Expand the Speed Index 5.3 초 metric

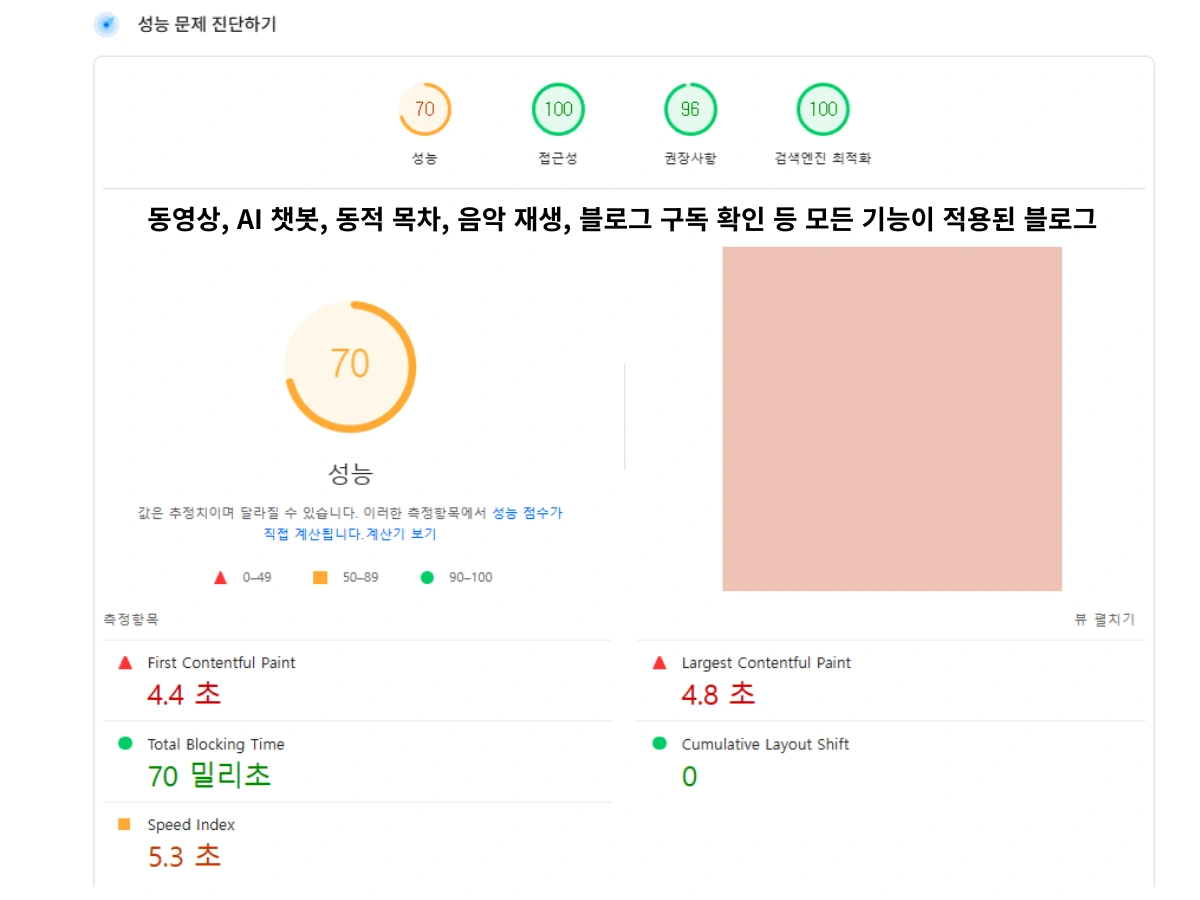point(185,856)
